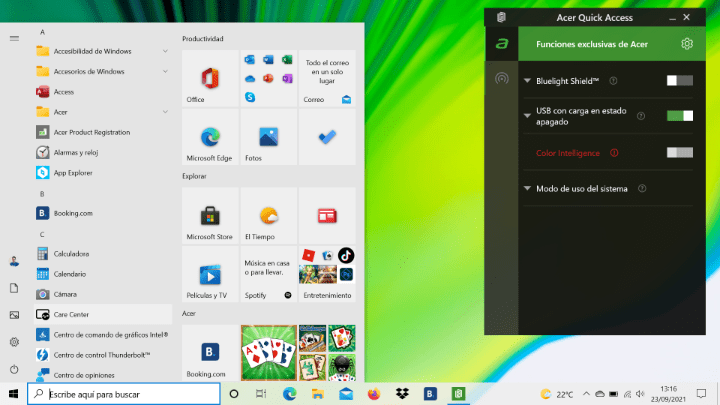Click the power button in the Start sidebar
720x405 pixels.
14,369
